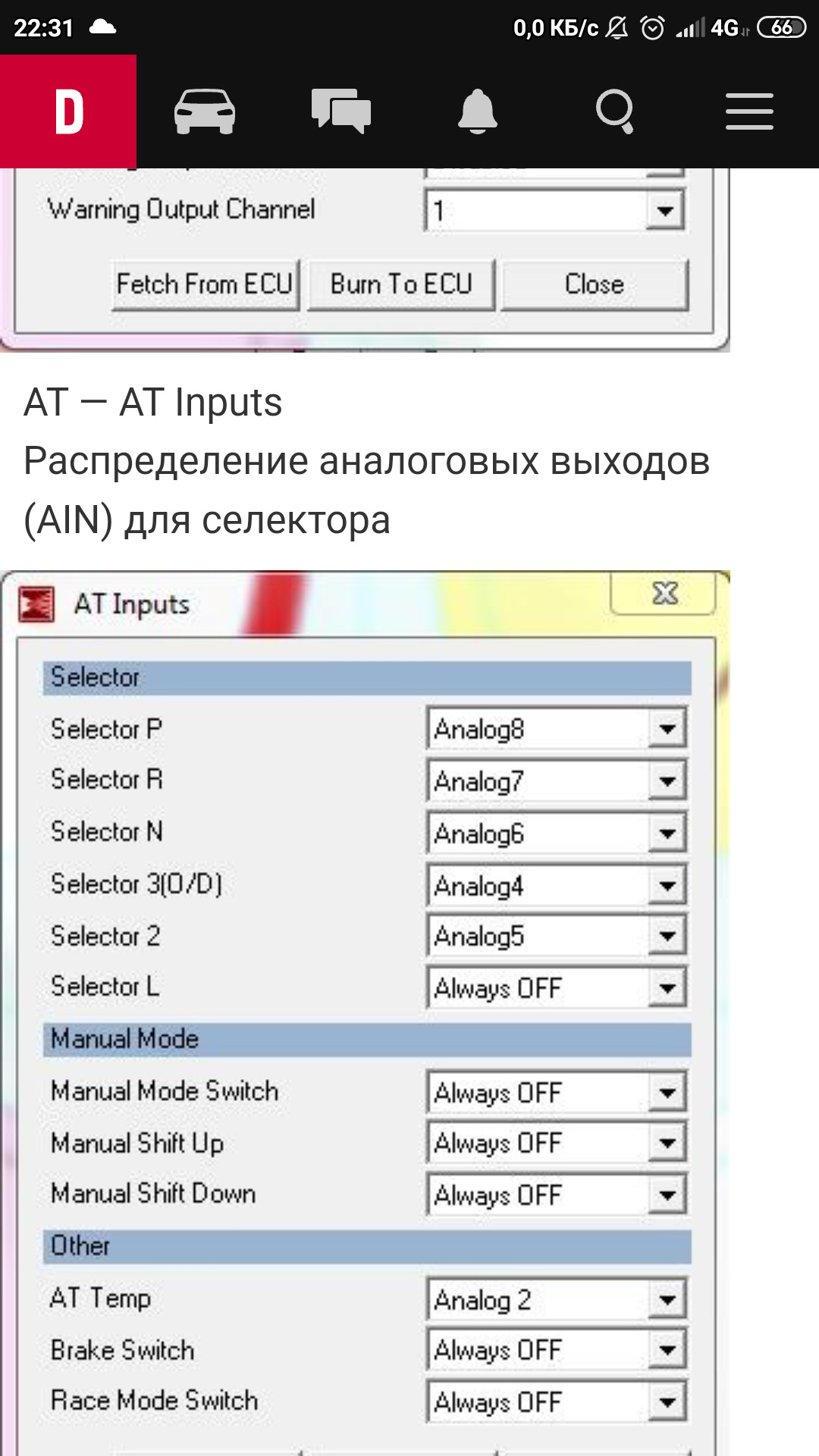The height and width of the screenshot is (1456, 819).
Task: Open the Race Mode Switch dropdown
Action: tap(667, 1402)
